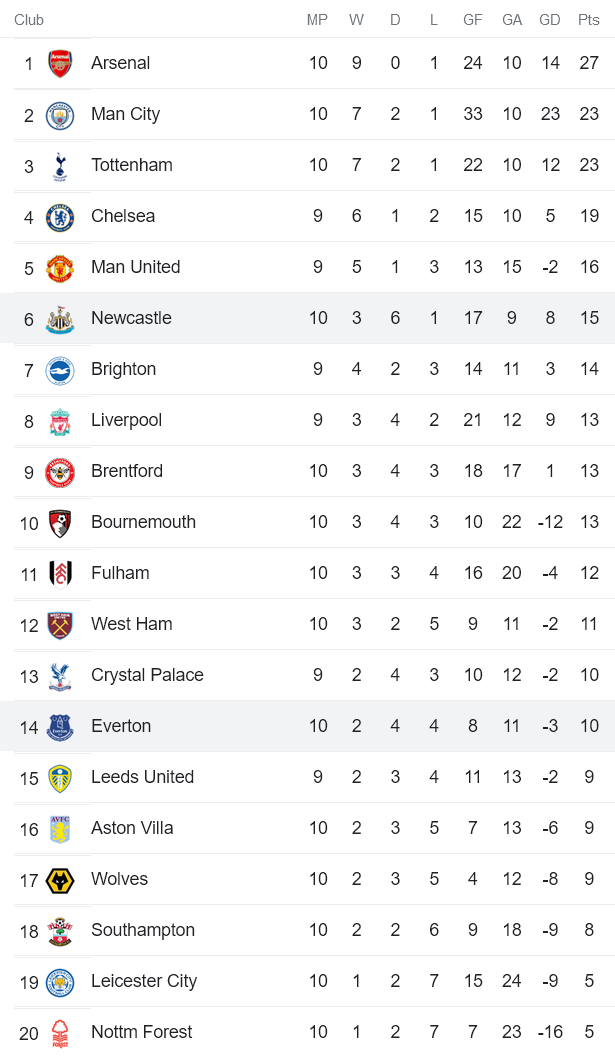Click the Club column header

29,20
